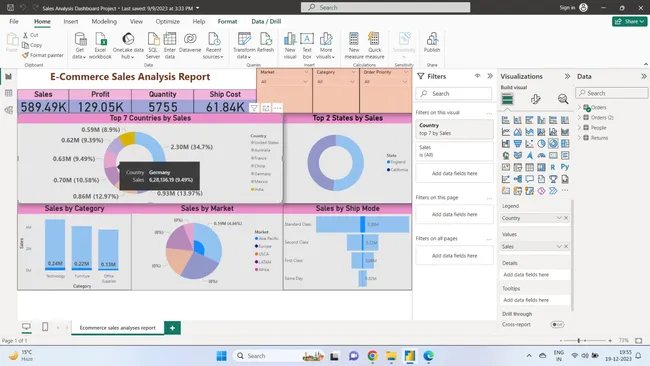Add a new page with plus button

point(172,328)
